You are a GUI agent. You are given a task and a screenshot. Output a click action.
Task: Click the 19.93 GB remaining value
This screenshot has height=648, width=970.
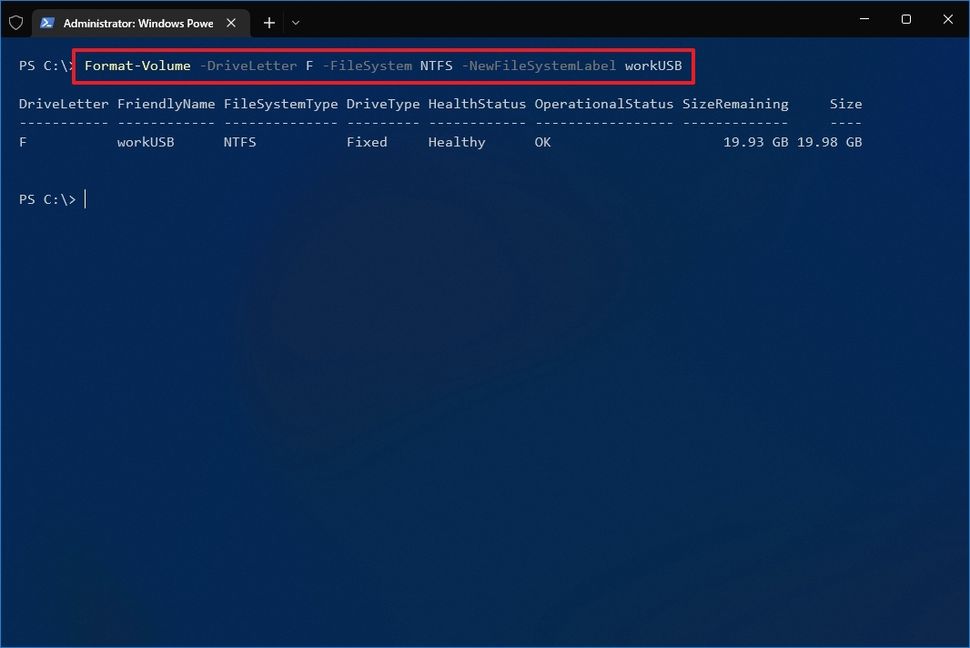(x=756, y=142)
